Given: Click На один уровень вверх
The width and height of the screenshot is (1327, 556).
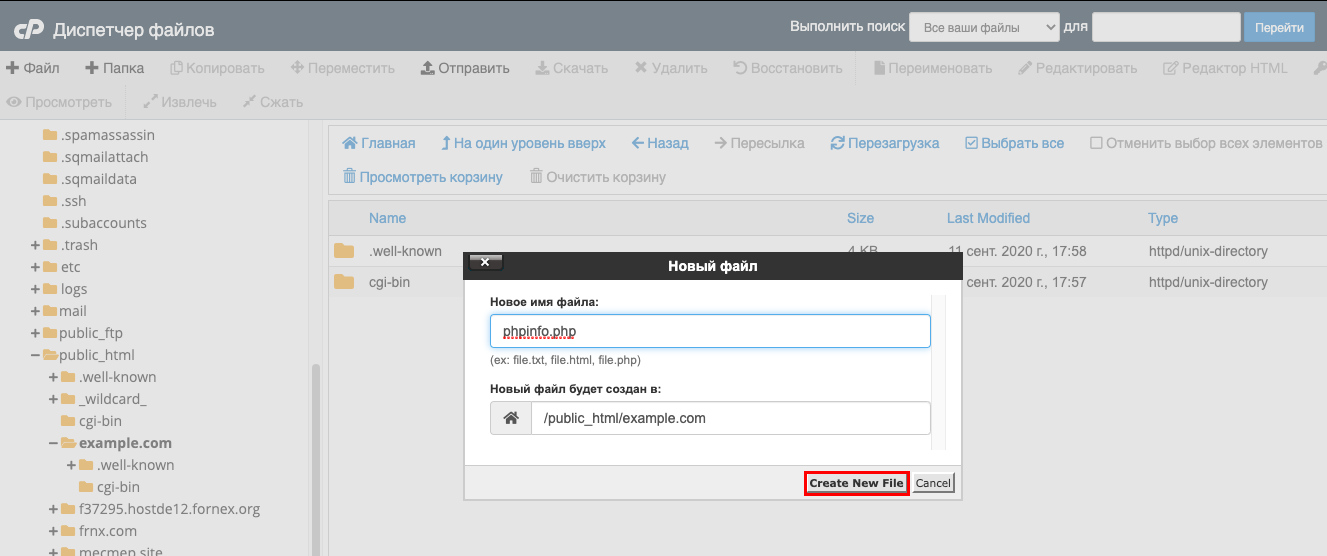Looking at the screenshot, I should pos(523,143).
